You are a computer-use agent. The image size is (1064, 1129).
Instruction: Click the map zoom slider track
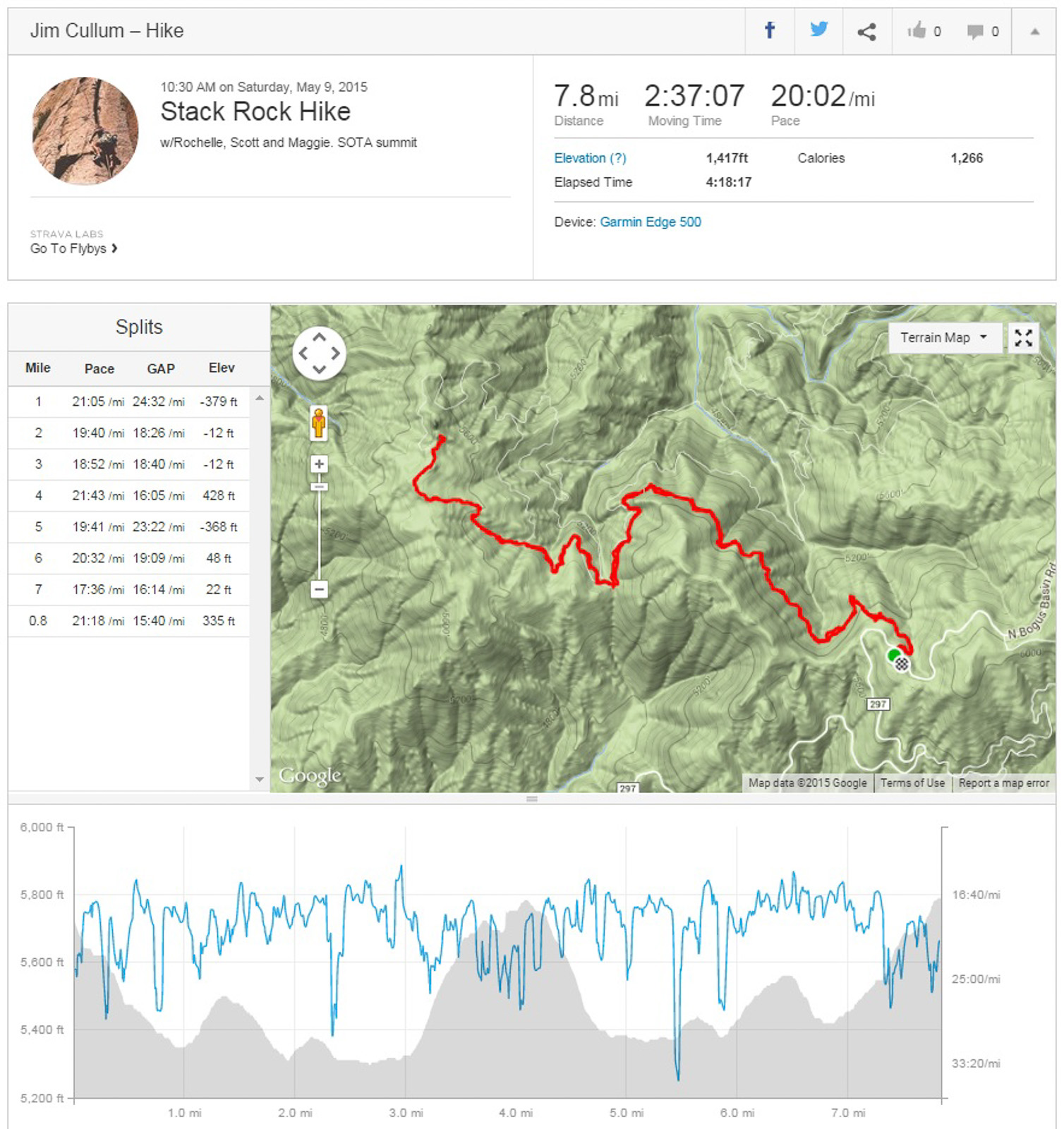pyautogui.click(x=320, y=536)
